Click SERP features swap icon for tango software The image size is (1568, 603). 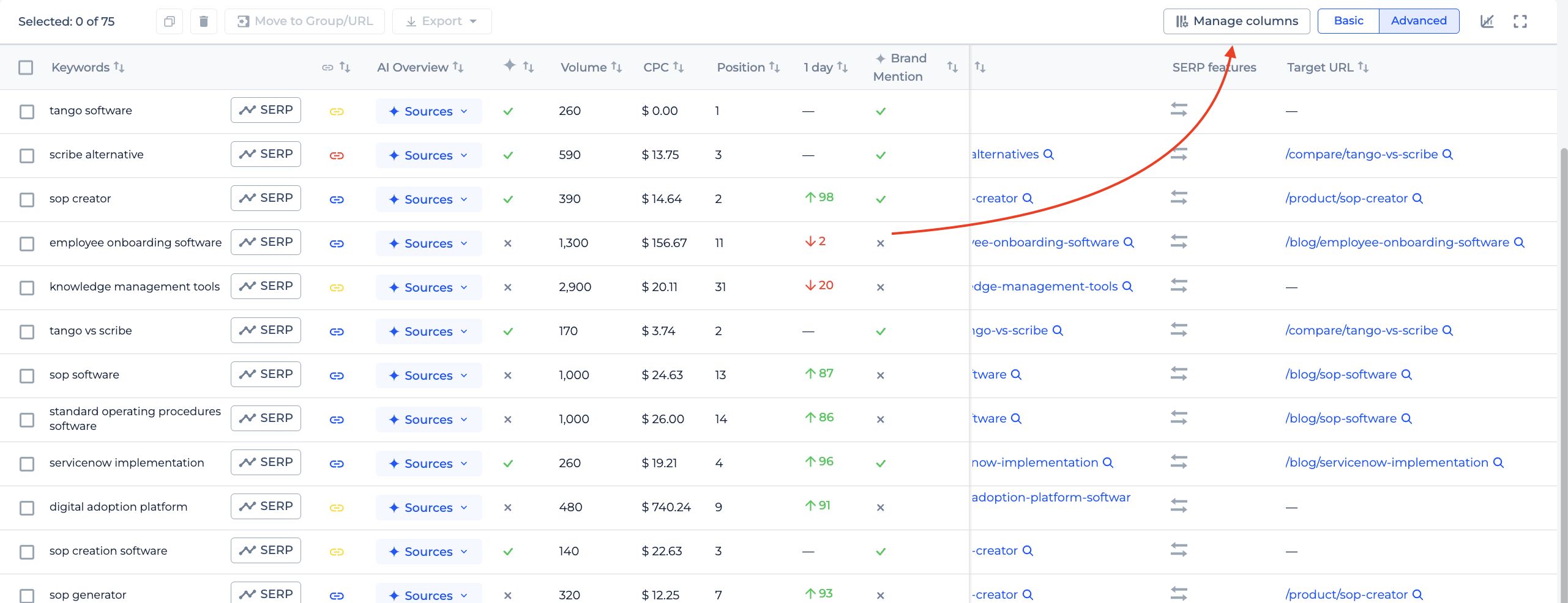pyautogui.click(x=1179, y=109)
